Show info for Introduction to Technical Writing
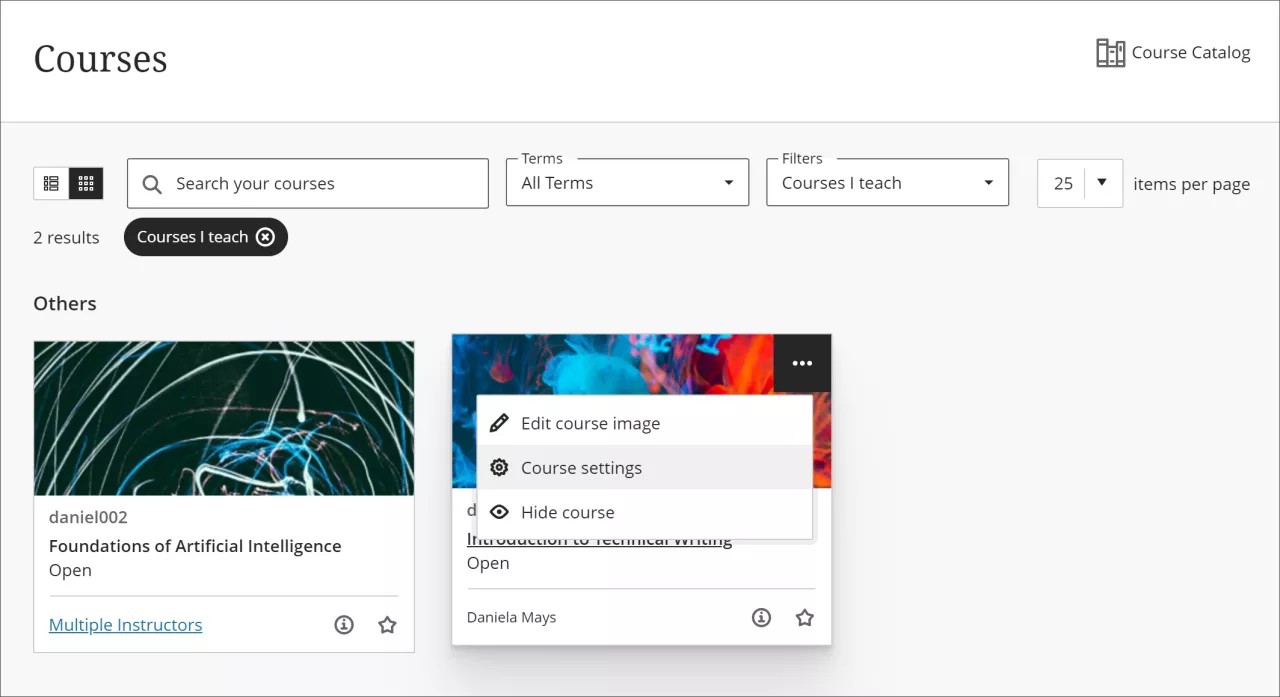This screenshot has width=1280, height=697. tap(761, 618)
